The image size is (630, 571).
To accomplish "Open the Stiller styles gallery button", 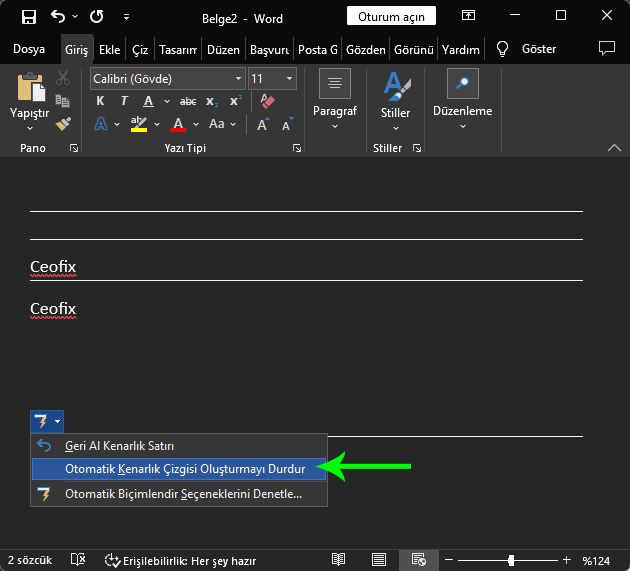I will [396, 100].
